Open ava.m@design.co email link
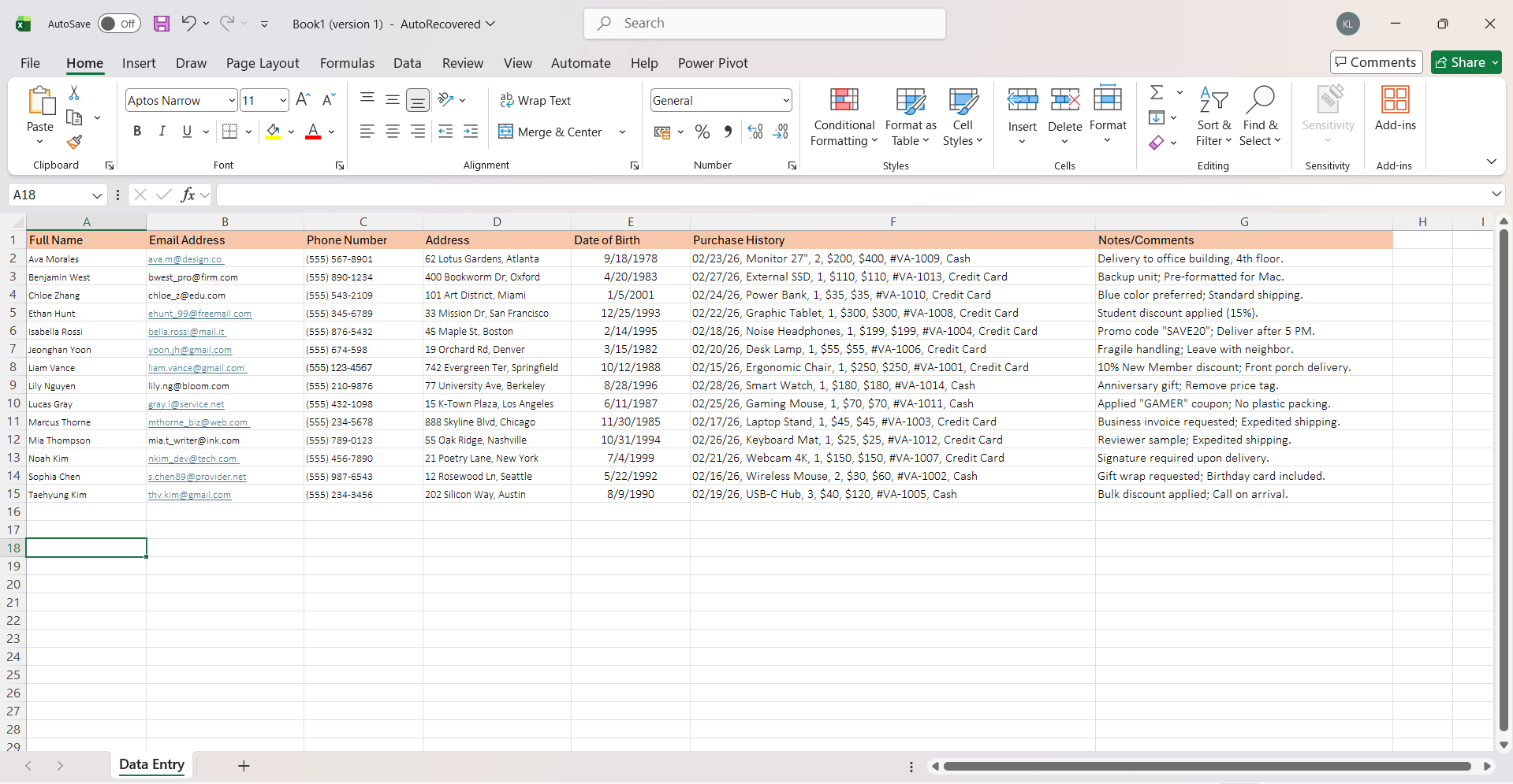 [x=185, y=259]
